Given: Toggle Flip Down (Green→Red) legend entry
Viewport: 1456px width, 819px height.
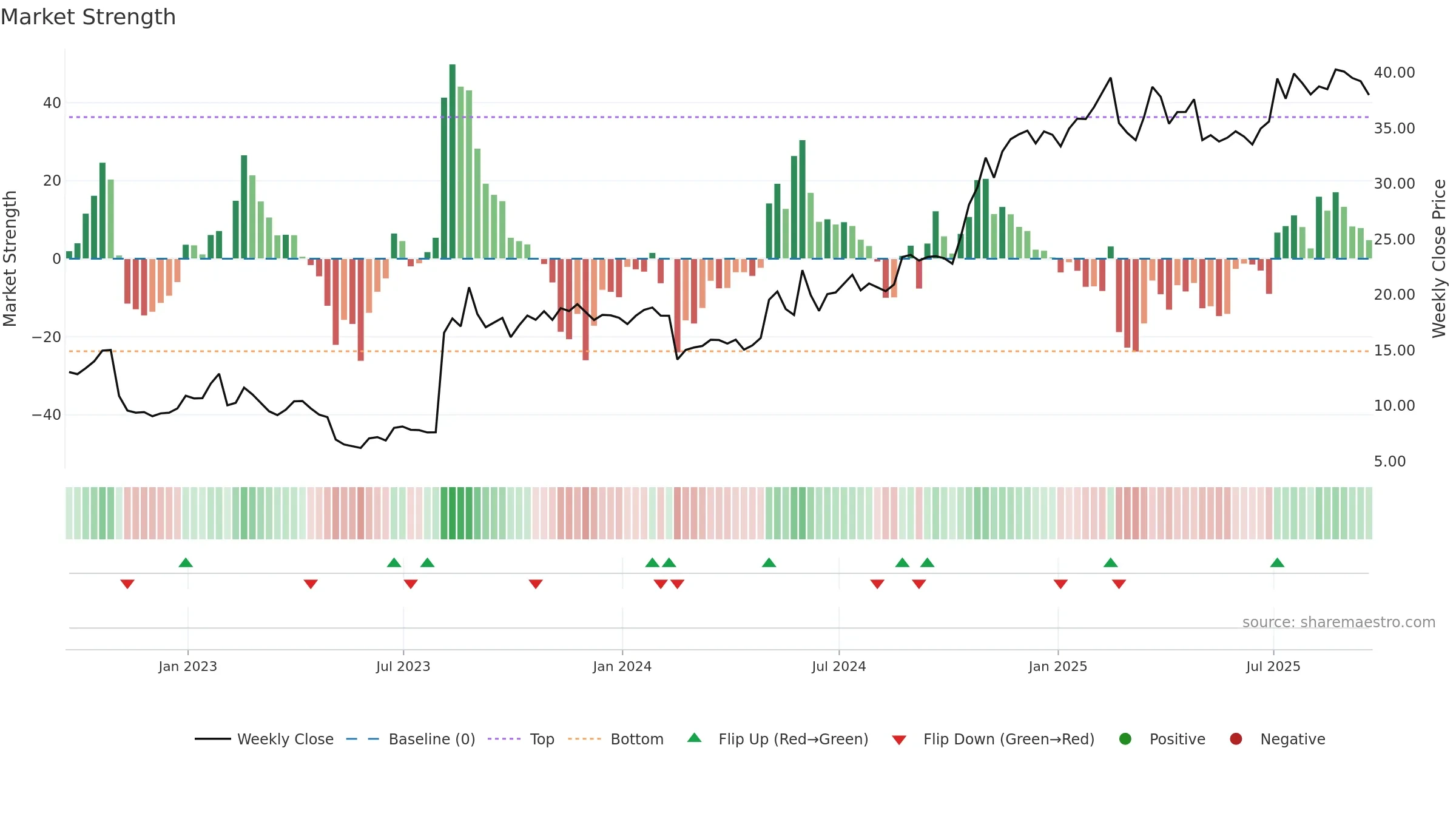Looking at the screenshot, I should pyautogui.click(x=993, y=739).
